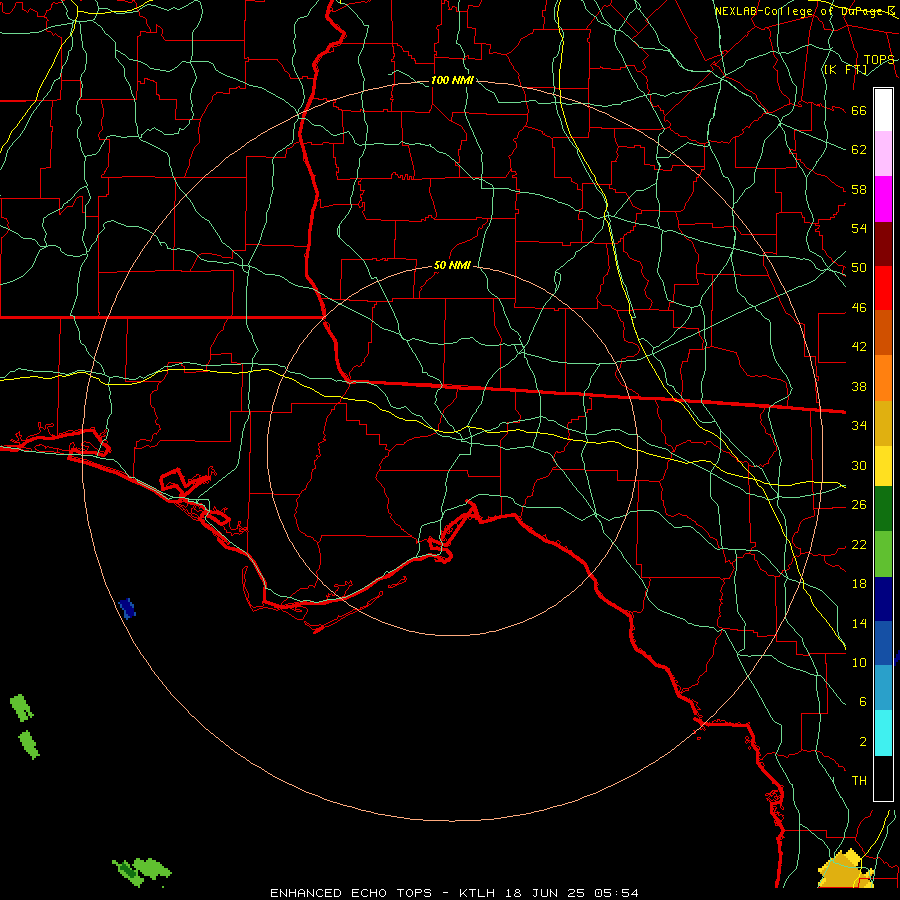Click the 50 NMI range ring label
Image resolution: width=900 pixels, height=900 pixels.
(452, 265)
